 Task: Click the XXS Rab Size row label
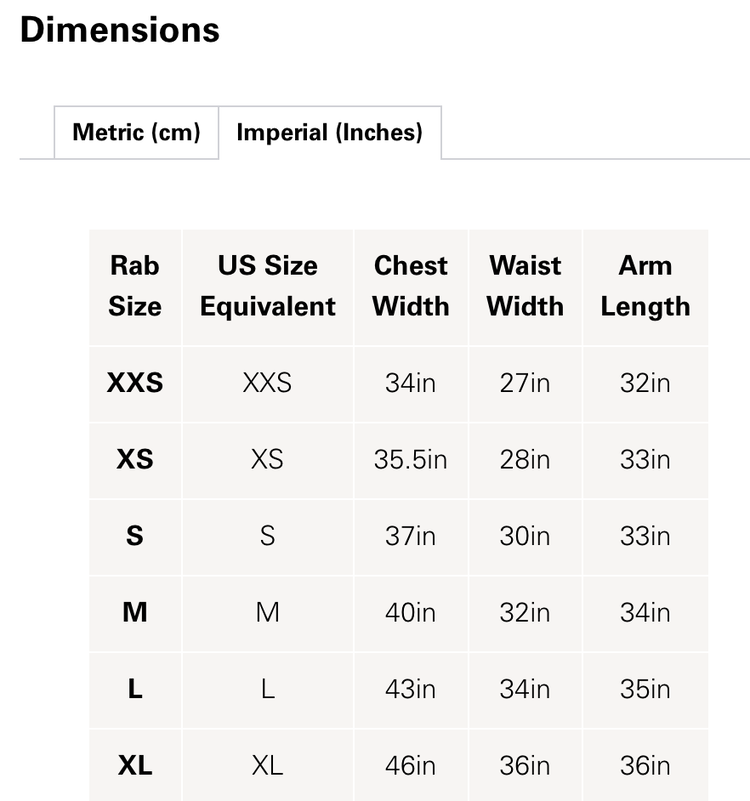pyautogui.click(x=135, y=383)
